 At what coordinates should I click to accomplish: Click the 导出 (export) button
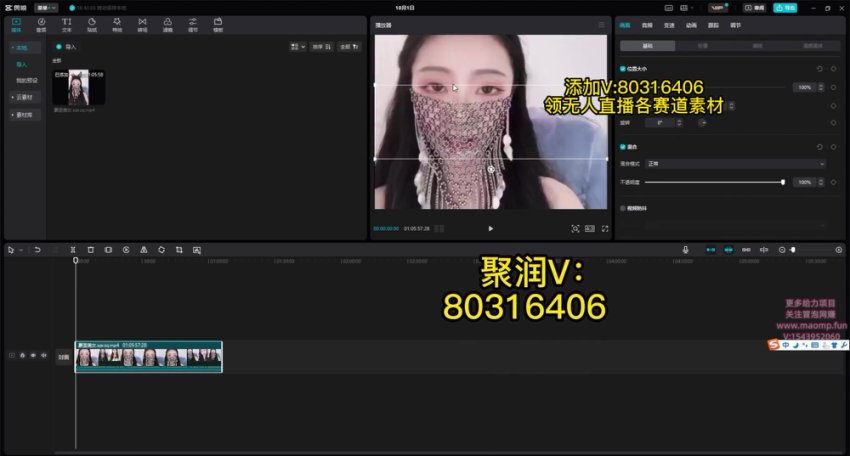(786, 7)
